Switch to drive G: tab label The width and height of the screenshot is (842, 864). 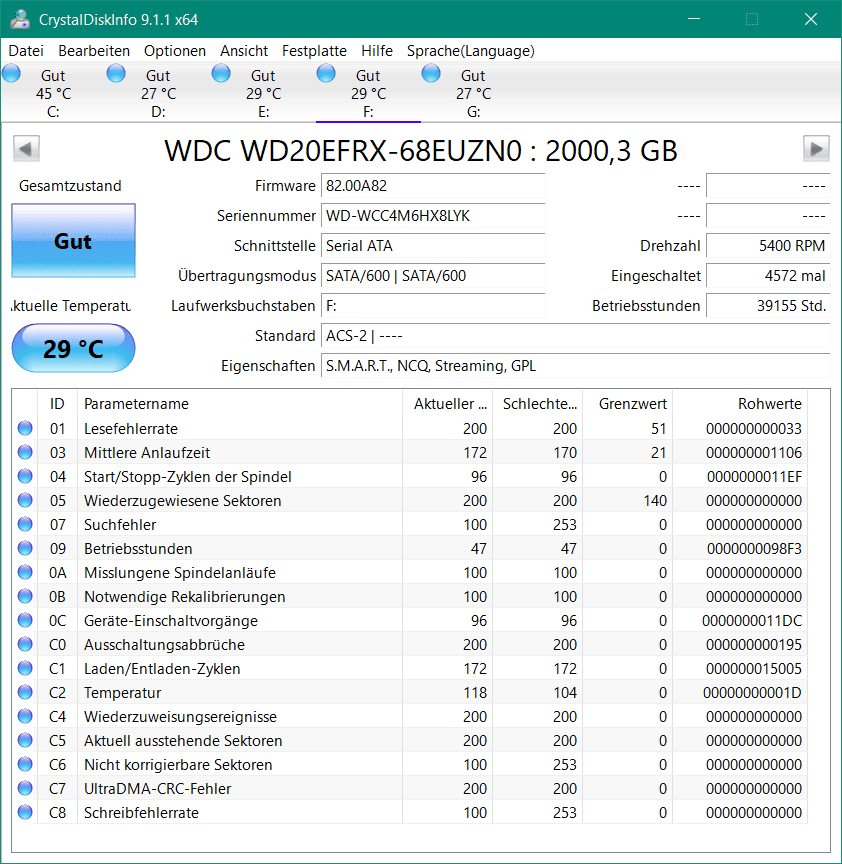tap(473, 93)
